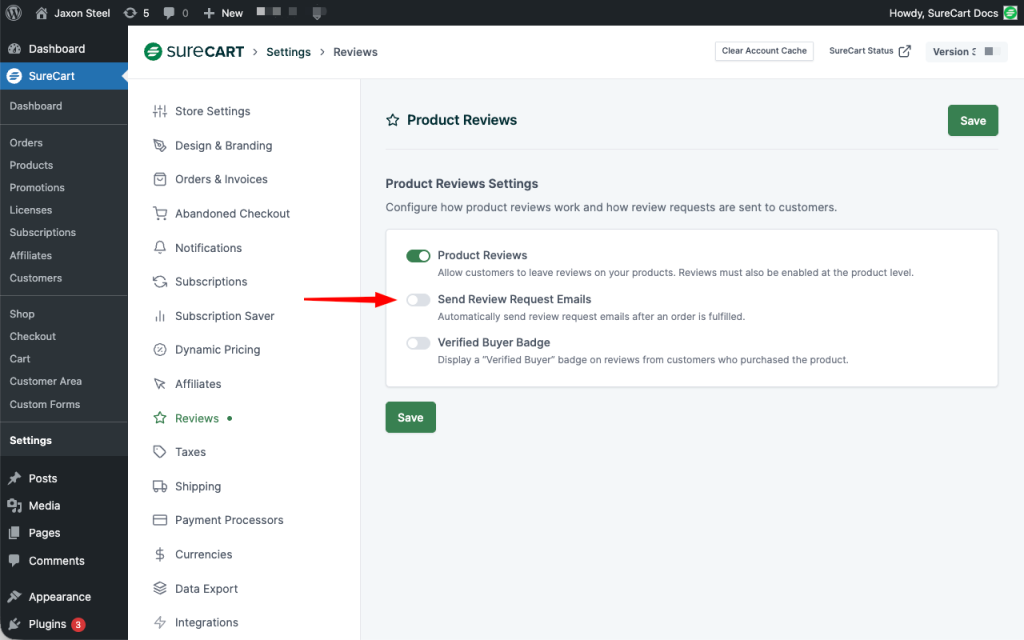Open the + New content menu

(223, 13)
